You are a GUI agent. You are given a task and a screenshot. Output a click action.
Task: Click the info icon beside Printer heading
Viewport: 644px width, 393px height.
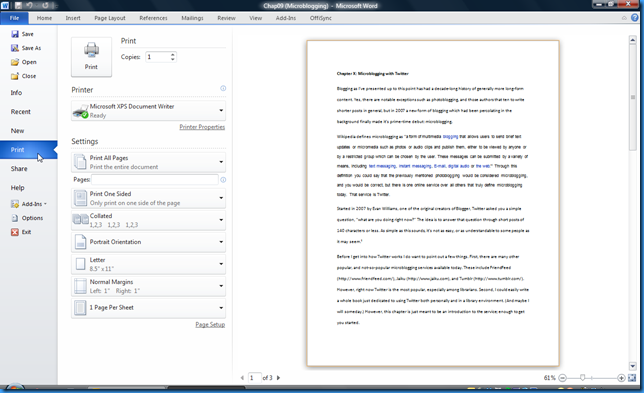(x=223, y=88)
